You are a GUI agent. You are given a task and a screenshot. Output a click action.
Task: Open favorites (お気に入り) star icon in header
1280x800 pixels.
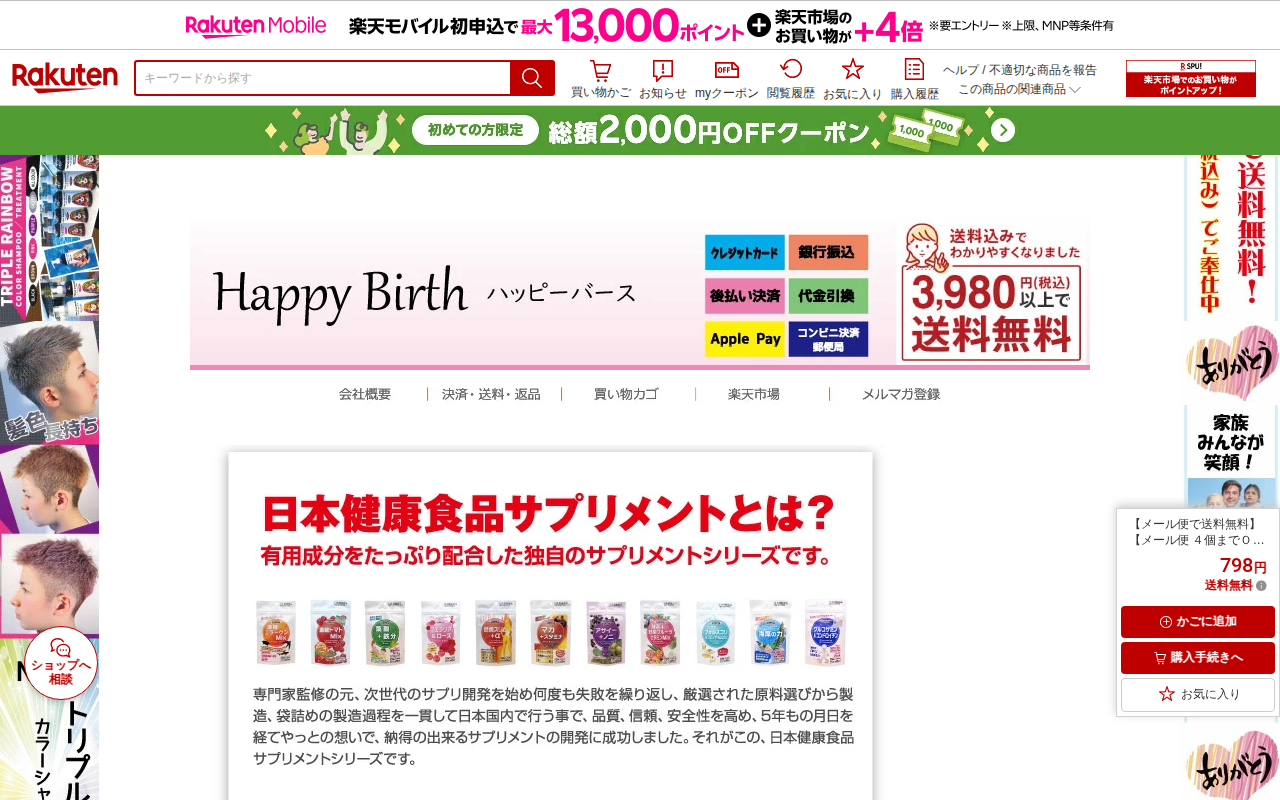pos(852,80)
